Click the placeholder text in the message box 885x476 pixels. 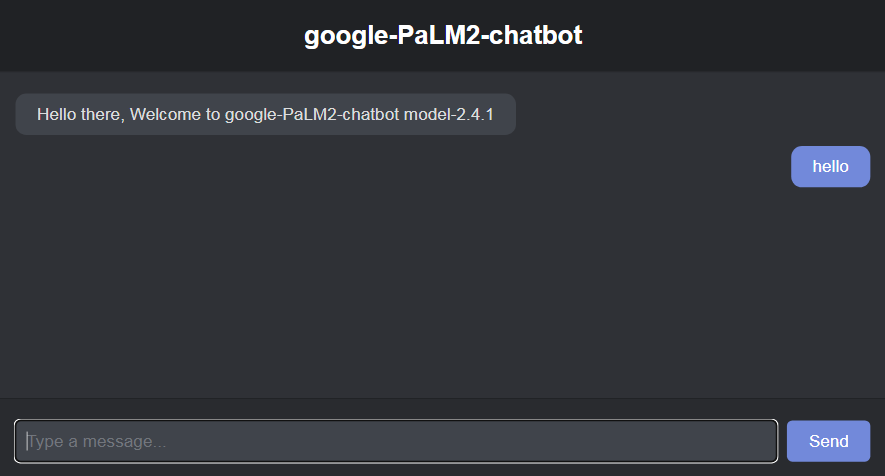click(95, 441)
